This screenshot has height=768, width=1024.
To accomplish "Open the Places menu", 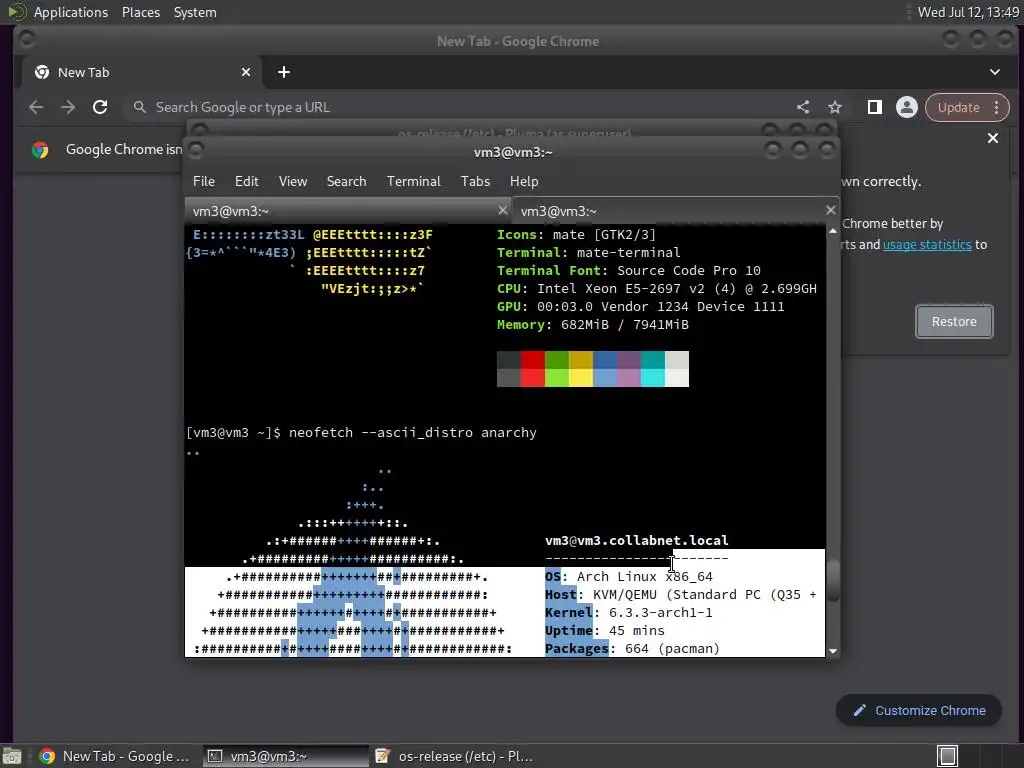I will [140, 12].
